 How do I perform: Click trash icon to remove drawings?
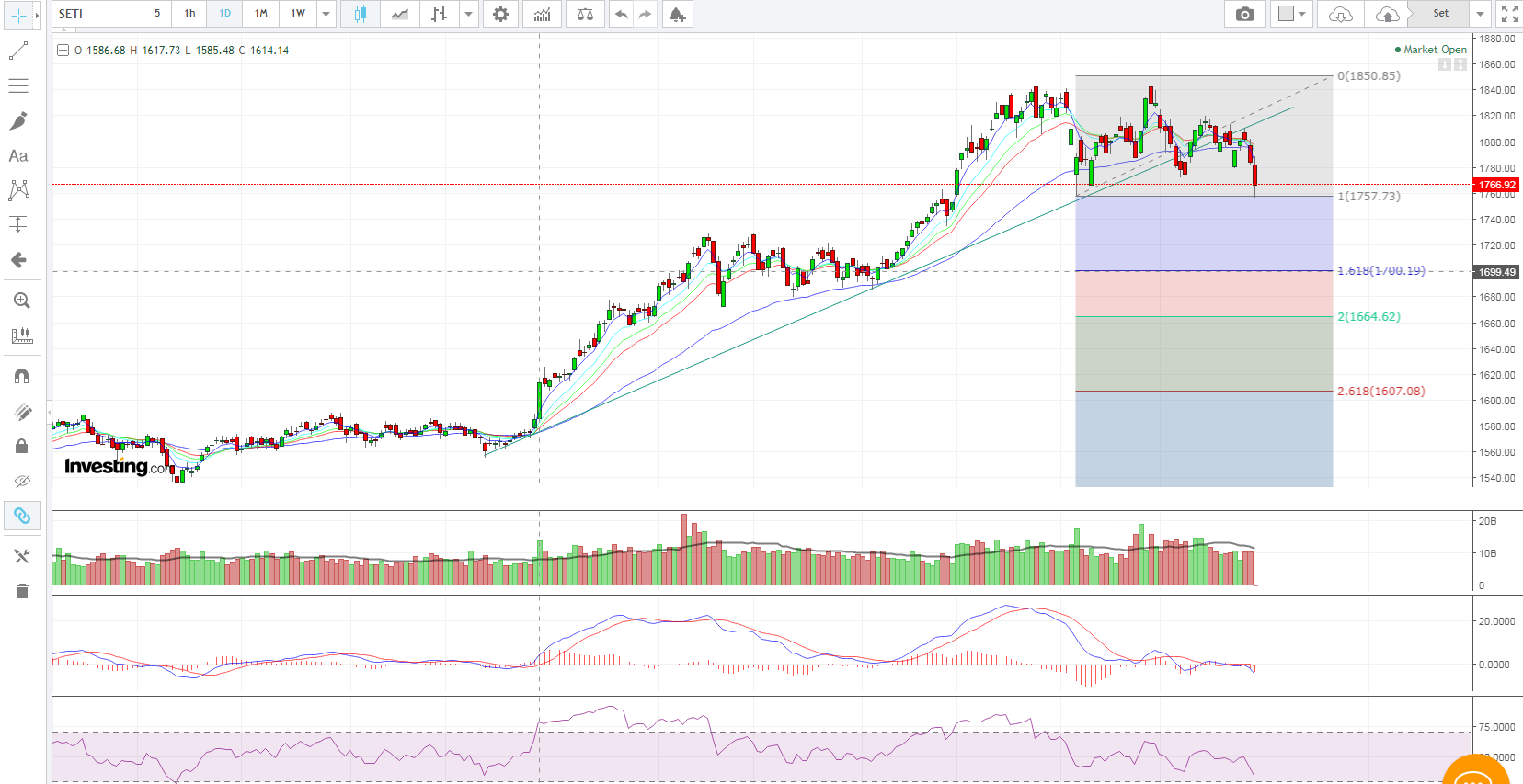[x=22, y=591]
